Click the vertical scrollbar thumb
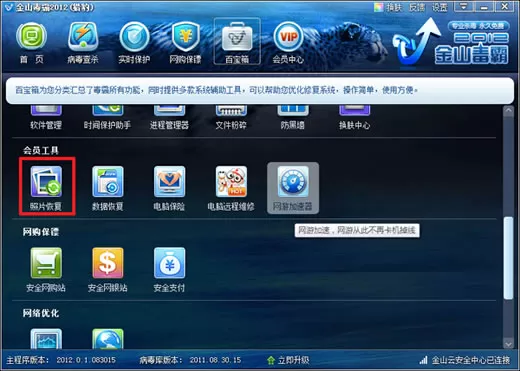 508,258
